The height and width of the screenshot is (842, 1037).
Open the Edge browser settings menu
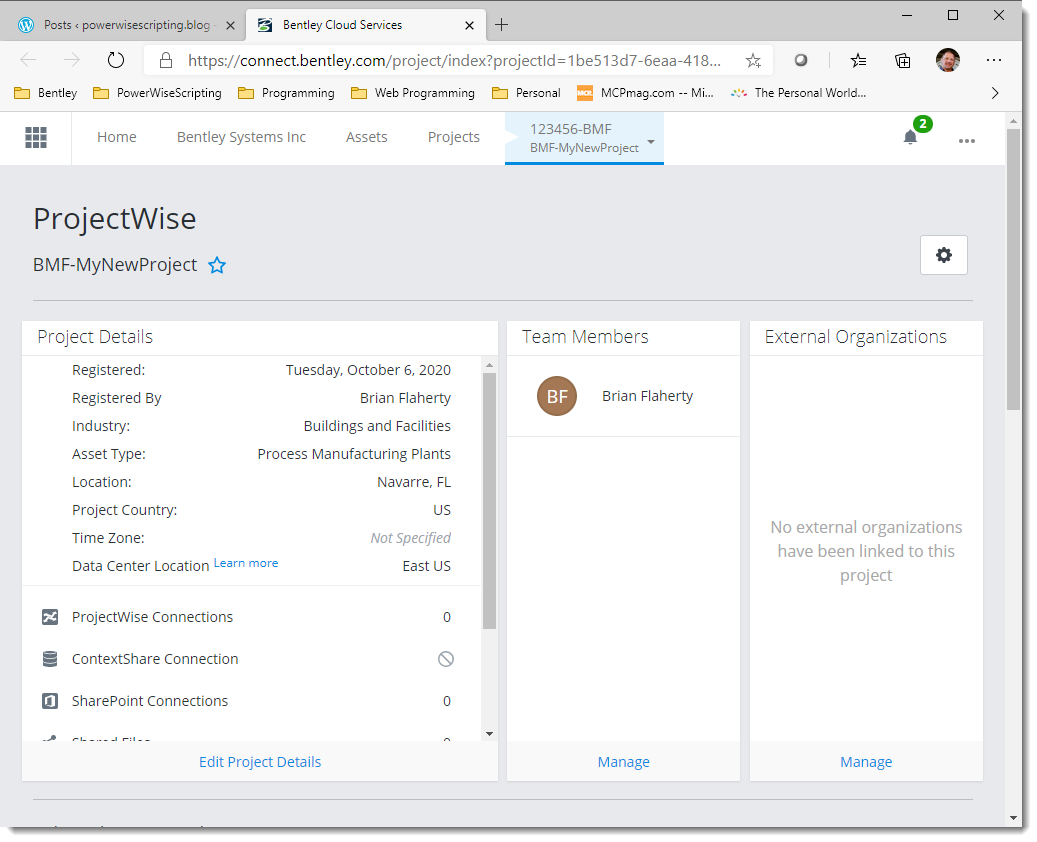tap(994, 60)
